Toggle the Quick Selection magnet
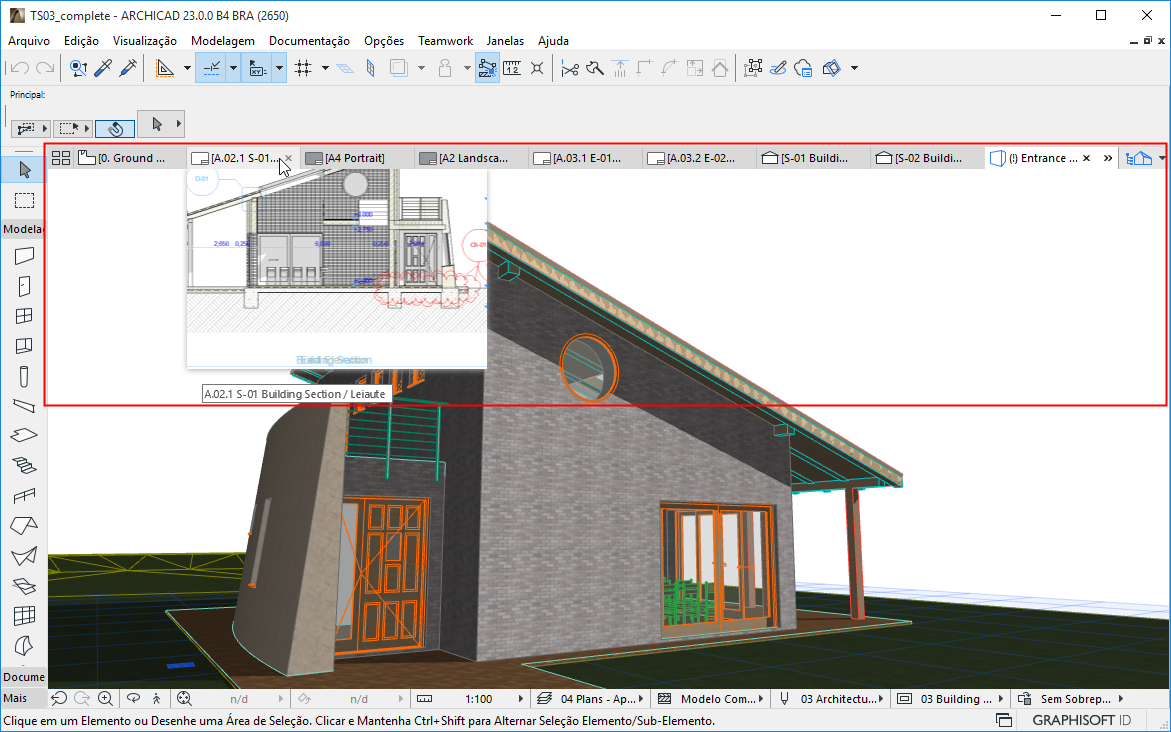 pos(115,128)
